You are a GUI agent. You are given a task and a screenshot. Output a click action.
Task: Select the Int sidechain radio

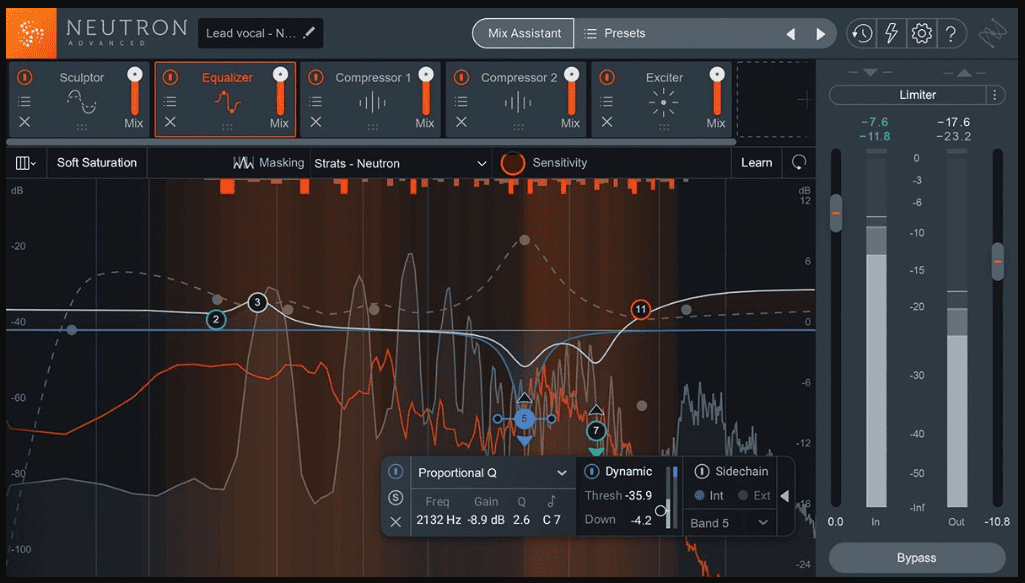click(699, 495)
